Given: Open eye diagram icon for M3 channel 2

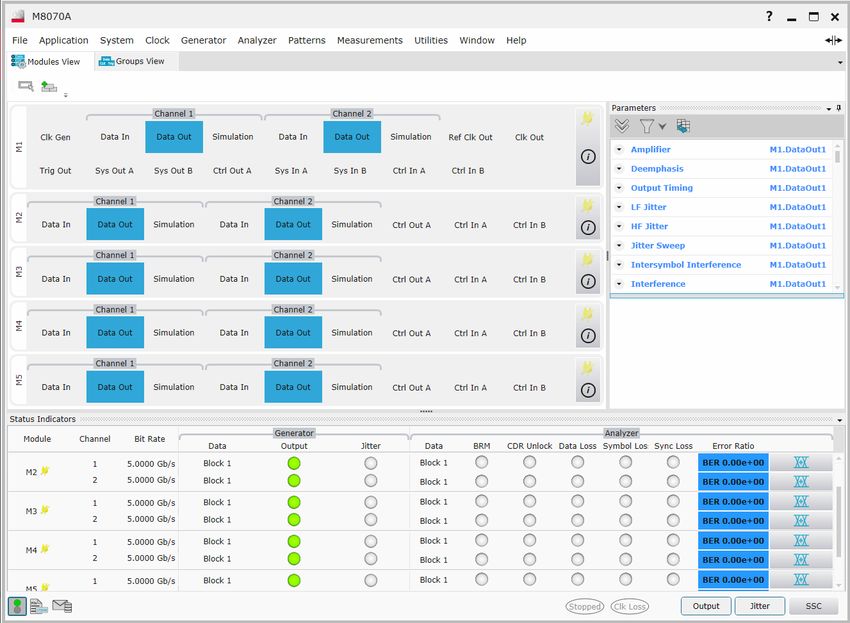Looking at the screenshot, I should click(801, 521).
